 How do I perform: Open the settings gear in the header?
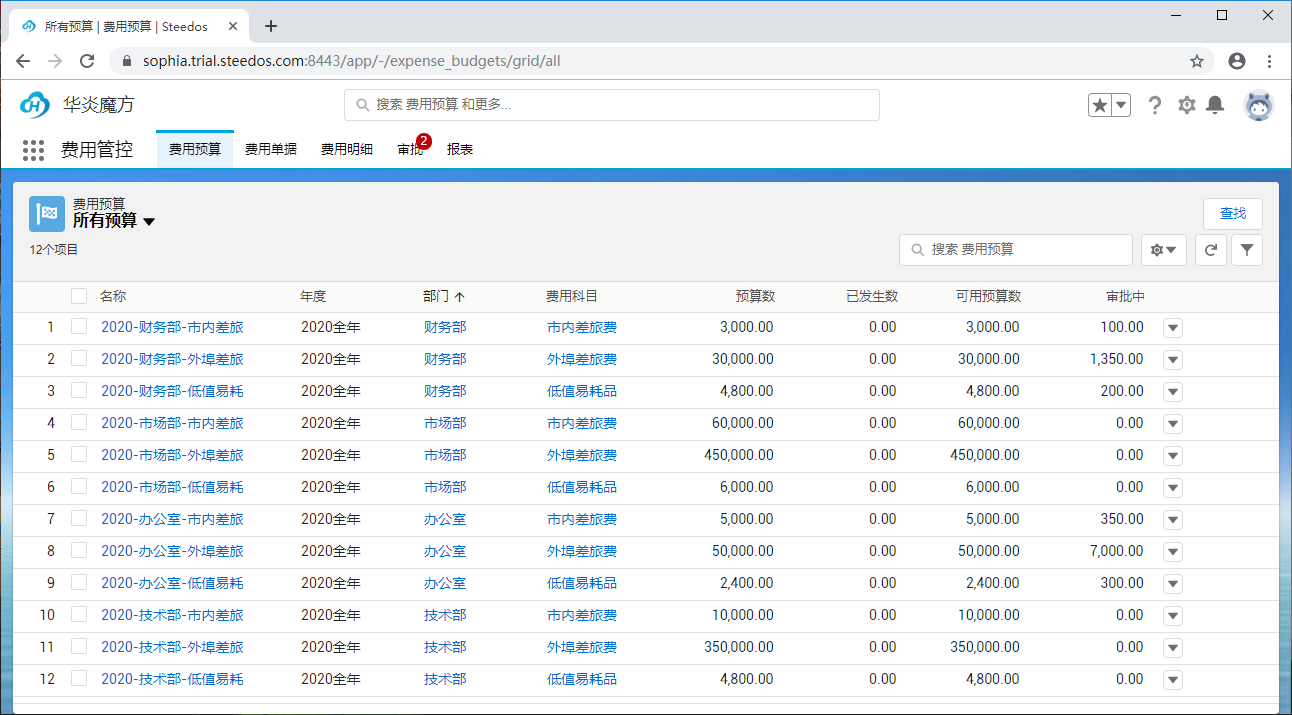[x=1186, y=104]
